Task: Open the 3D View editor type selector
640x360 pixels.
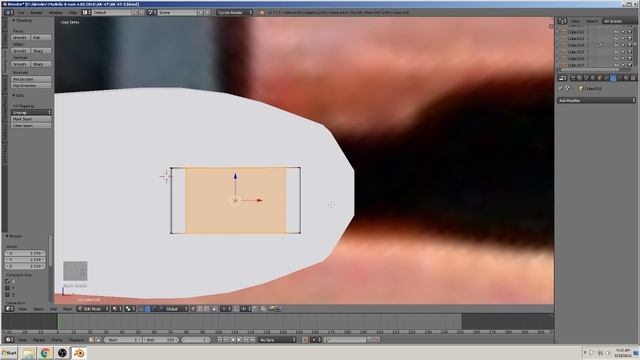Action: pyautogui.click(x=9, y=309)
